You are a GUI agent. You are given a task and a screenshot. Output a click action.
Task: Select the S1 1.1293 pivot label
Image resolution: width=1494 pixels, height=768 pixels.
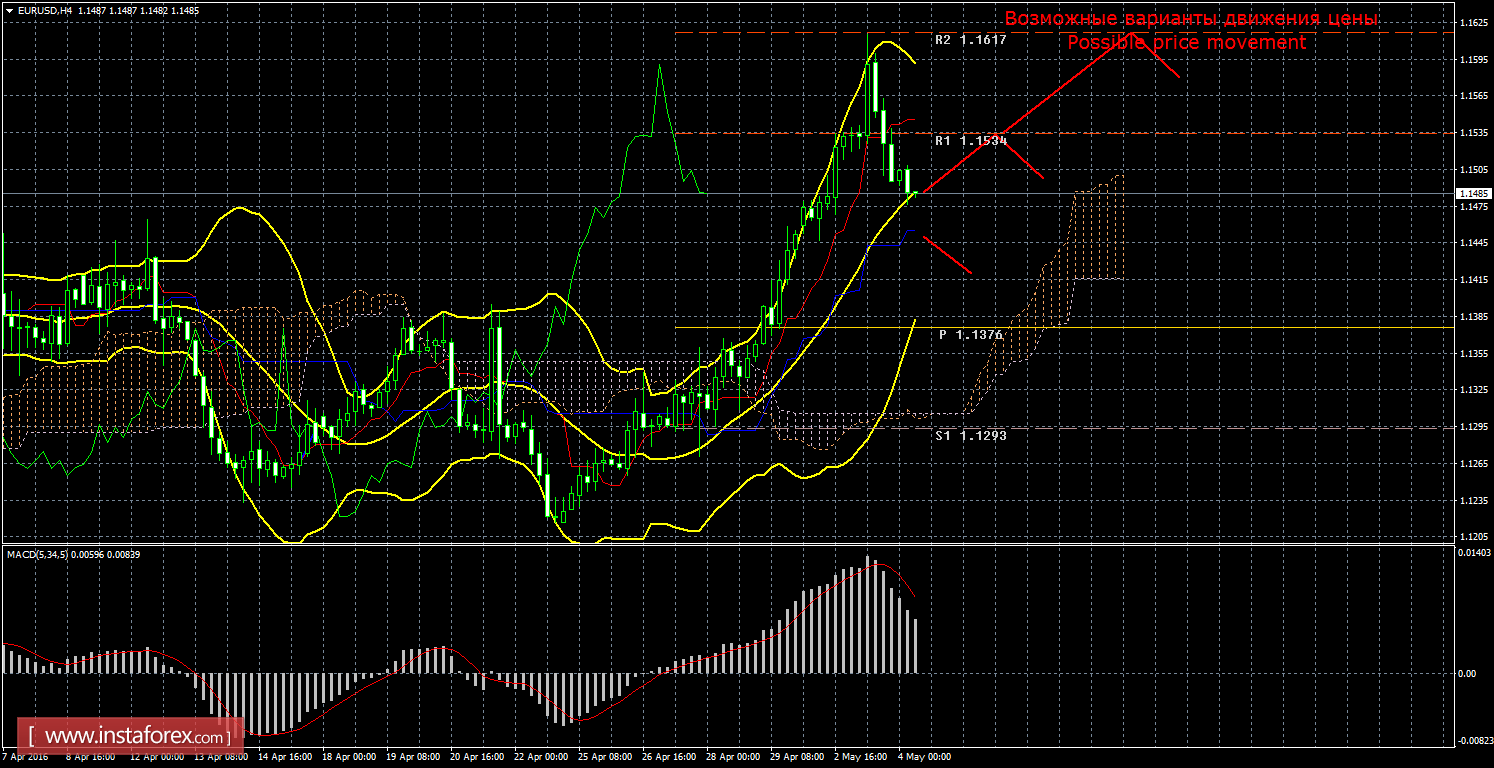[x=970, y=436]
